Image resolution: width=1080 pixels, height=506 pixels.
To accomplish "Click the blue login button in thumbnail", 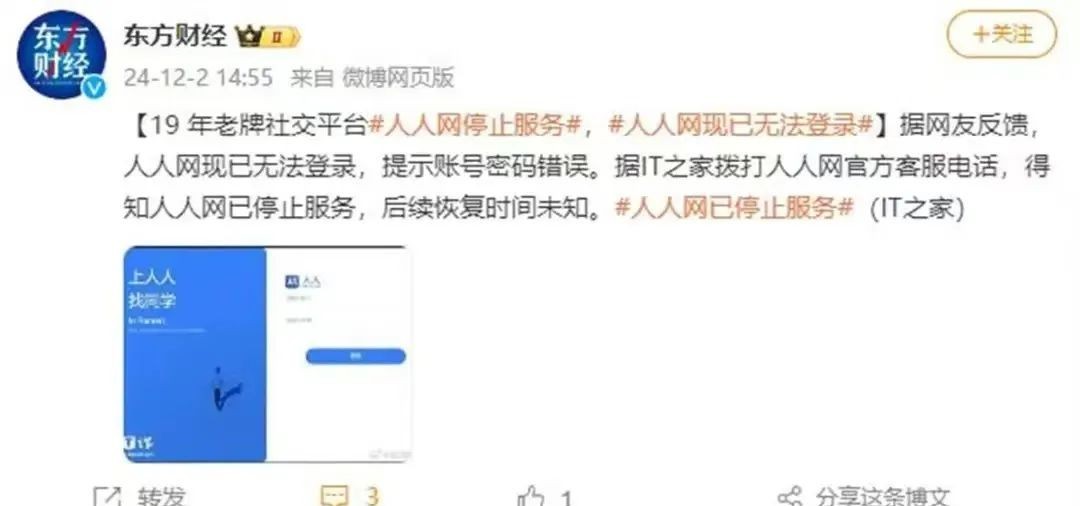I will [x=355, y=356].
